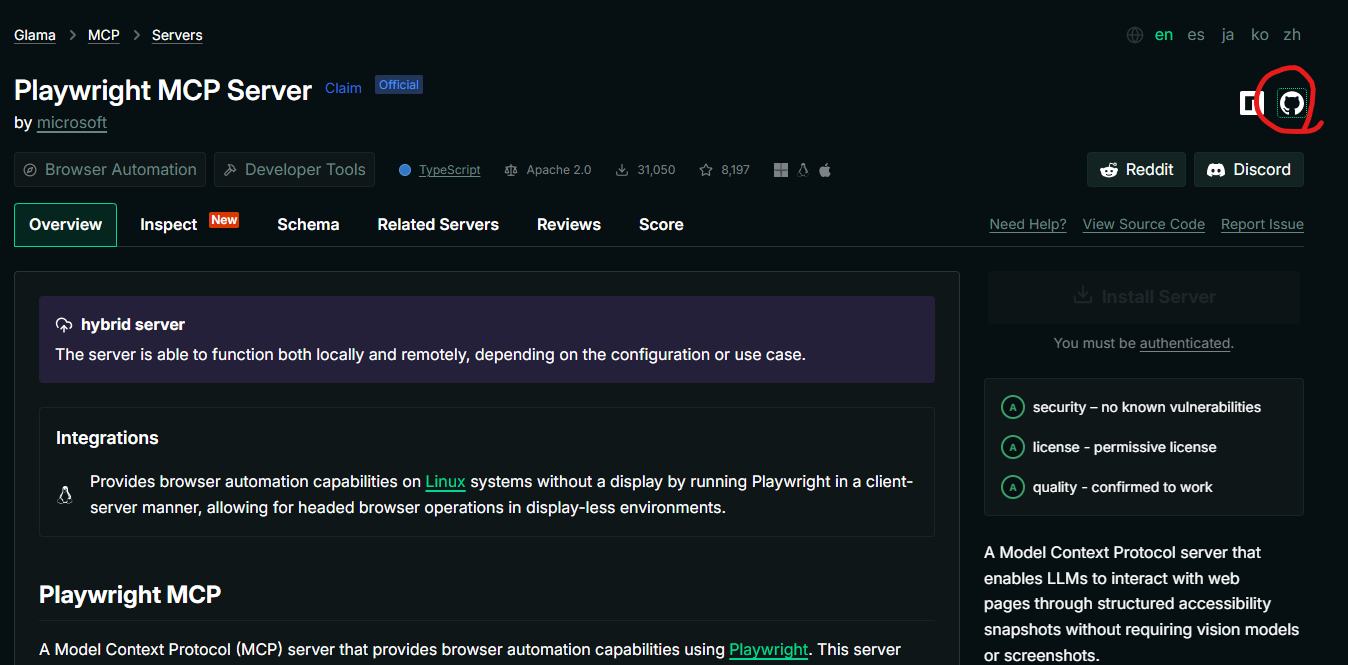This screenshot has height=665, width=1348.
Task: Click the Windows platform icon
Action: 781,170
